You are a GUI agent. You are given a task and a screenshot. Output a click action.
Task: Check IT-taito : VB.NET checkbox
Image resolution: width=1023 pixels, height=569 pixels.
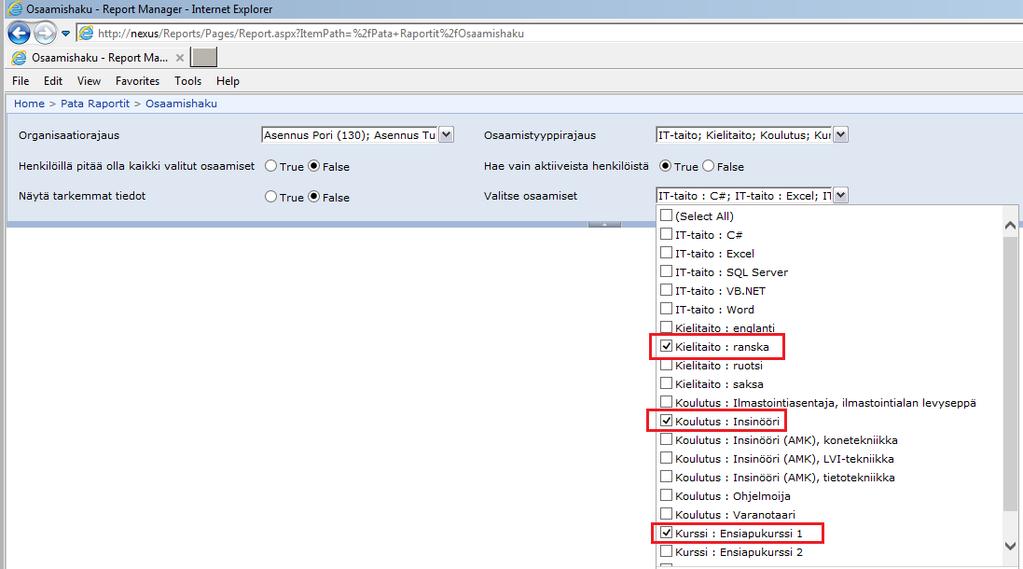[666, 290]
